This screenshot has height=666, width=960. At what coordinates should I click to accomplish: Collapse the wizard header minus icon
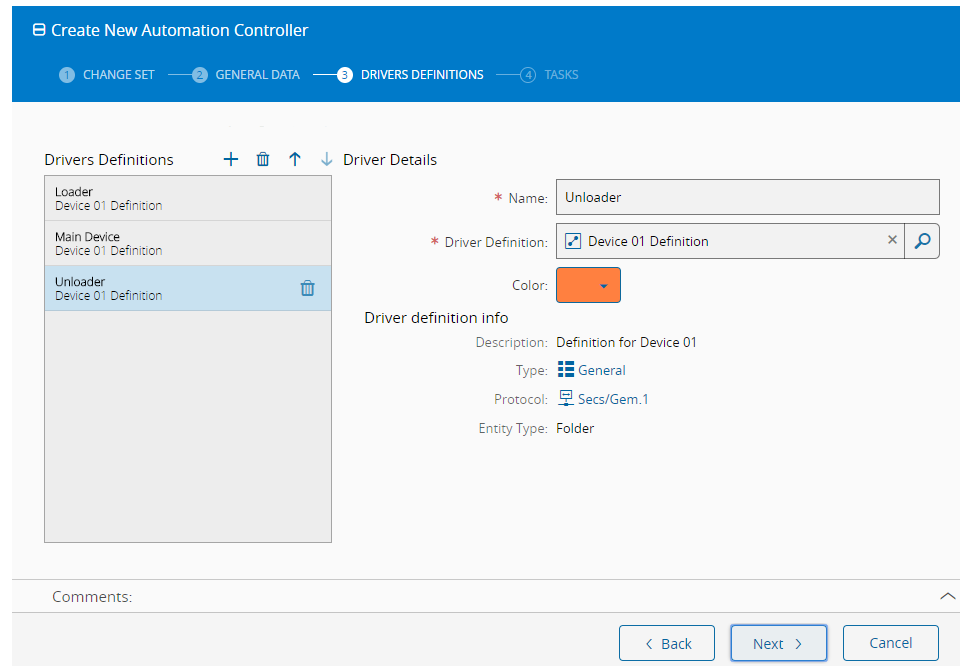click(39, 31)
